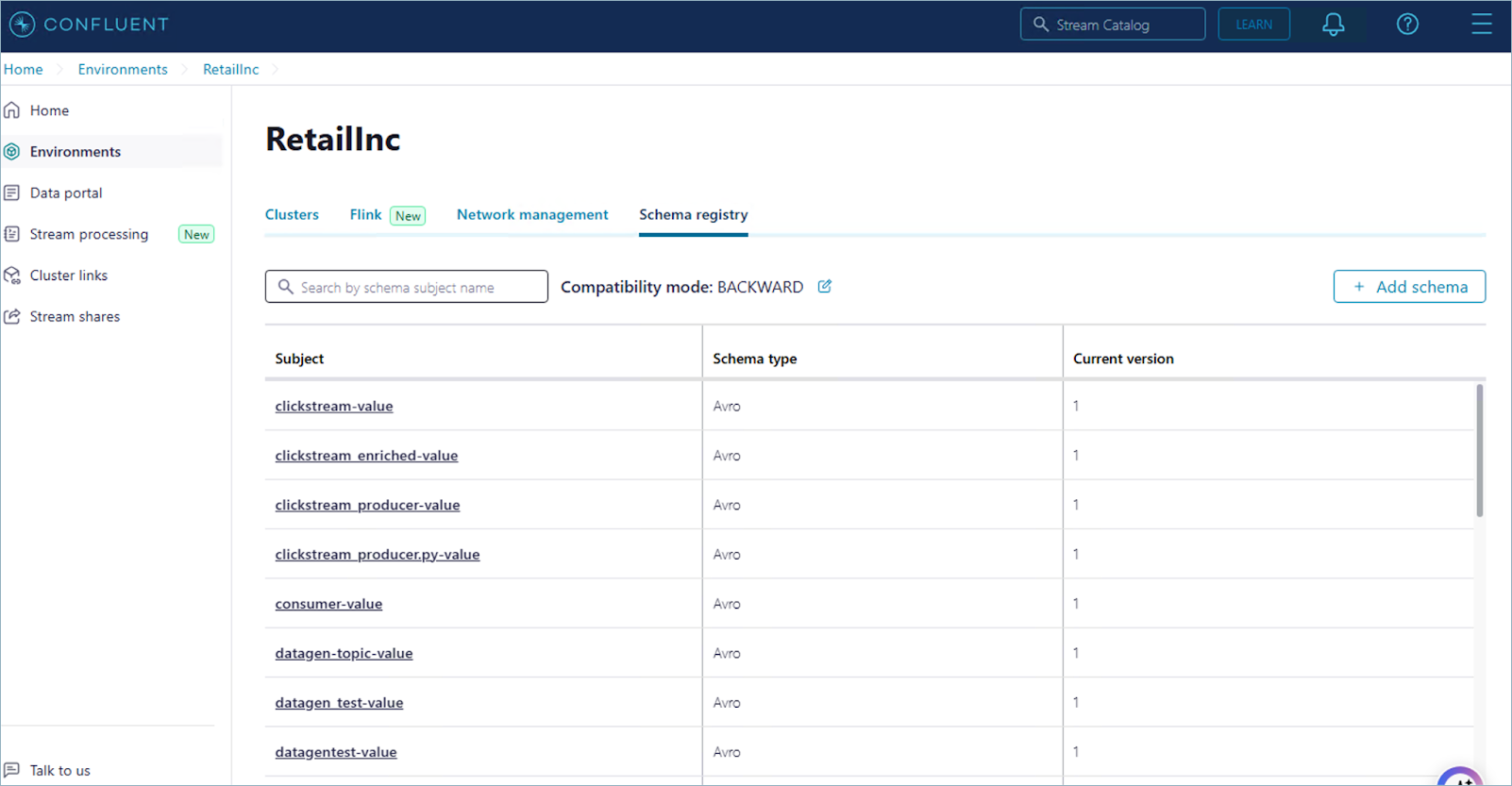Click the Stream processing icon in sidebar

tap(12, 234)
